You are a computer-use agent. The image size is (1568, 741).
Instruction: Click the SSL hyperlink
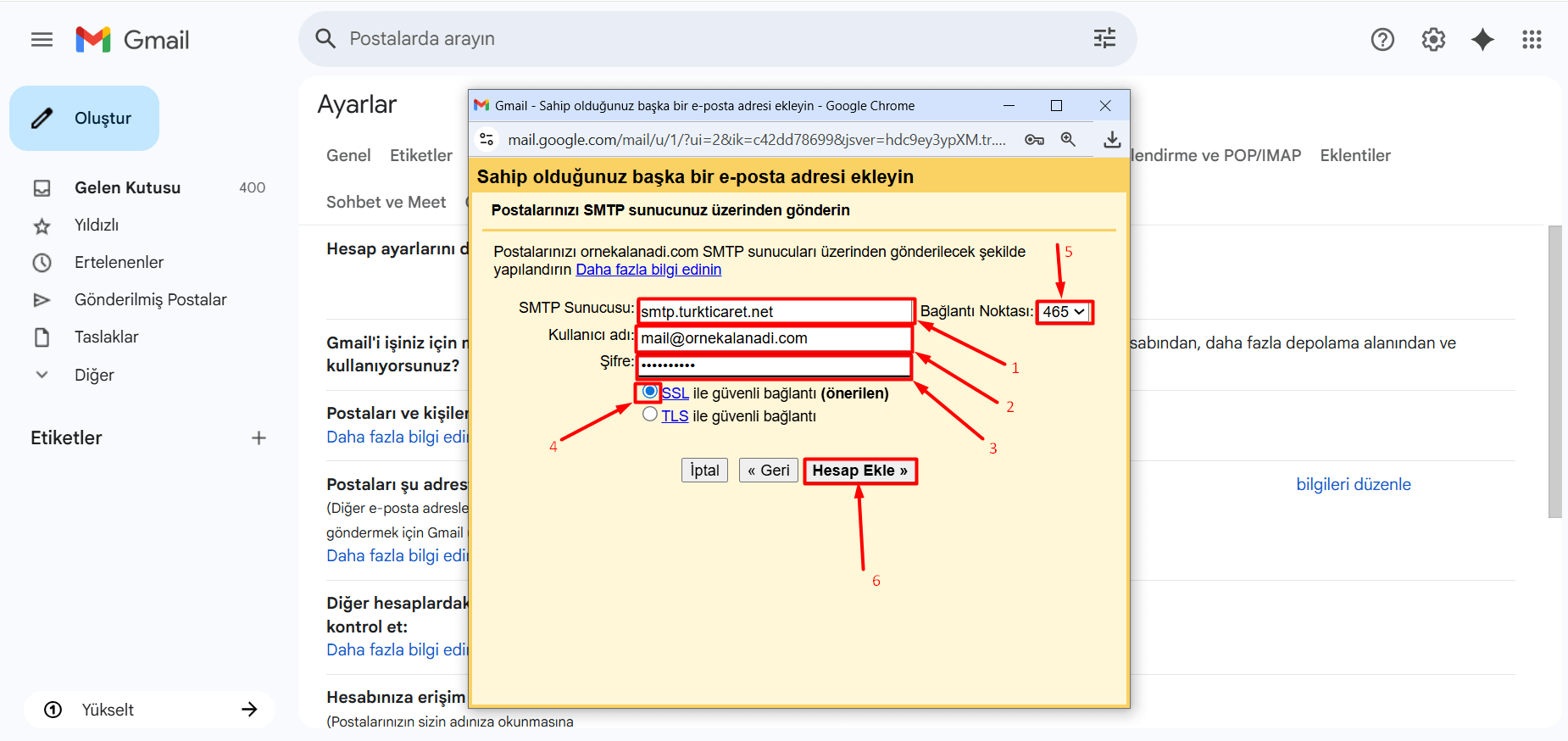pos(675,393)
